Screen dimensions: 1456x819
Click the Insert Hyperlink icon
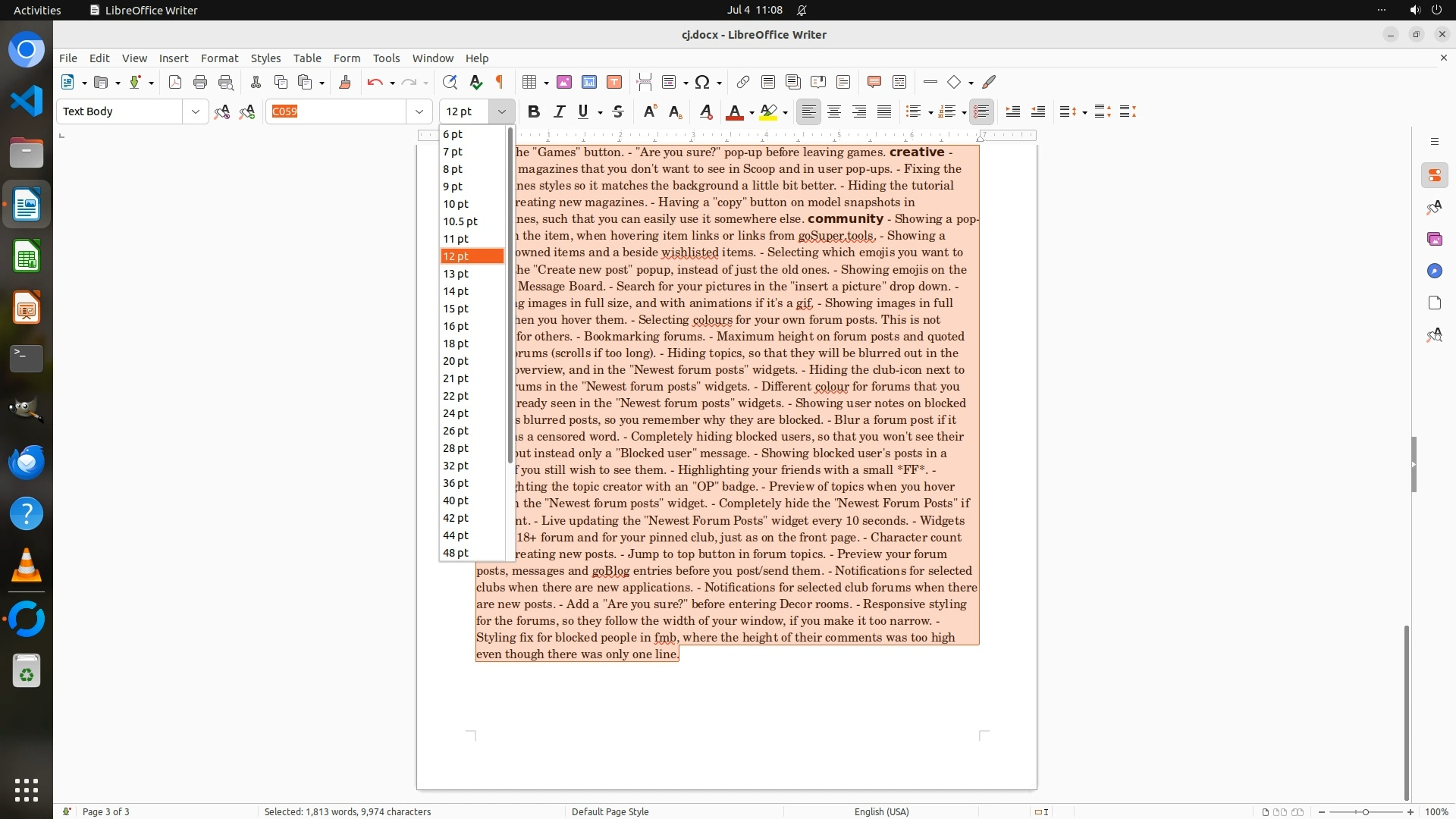743,82
